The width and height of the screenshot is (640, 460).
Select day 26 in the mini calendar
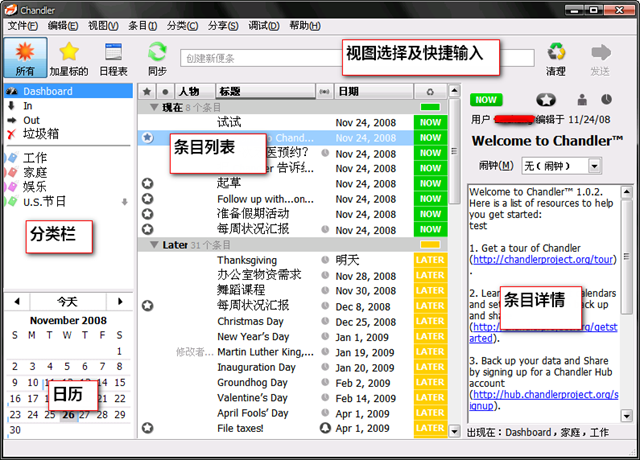point(68,415)
